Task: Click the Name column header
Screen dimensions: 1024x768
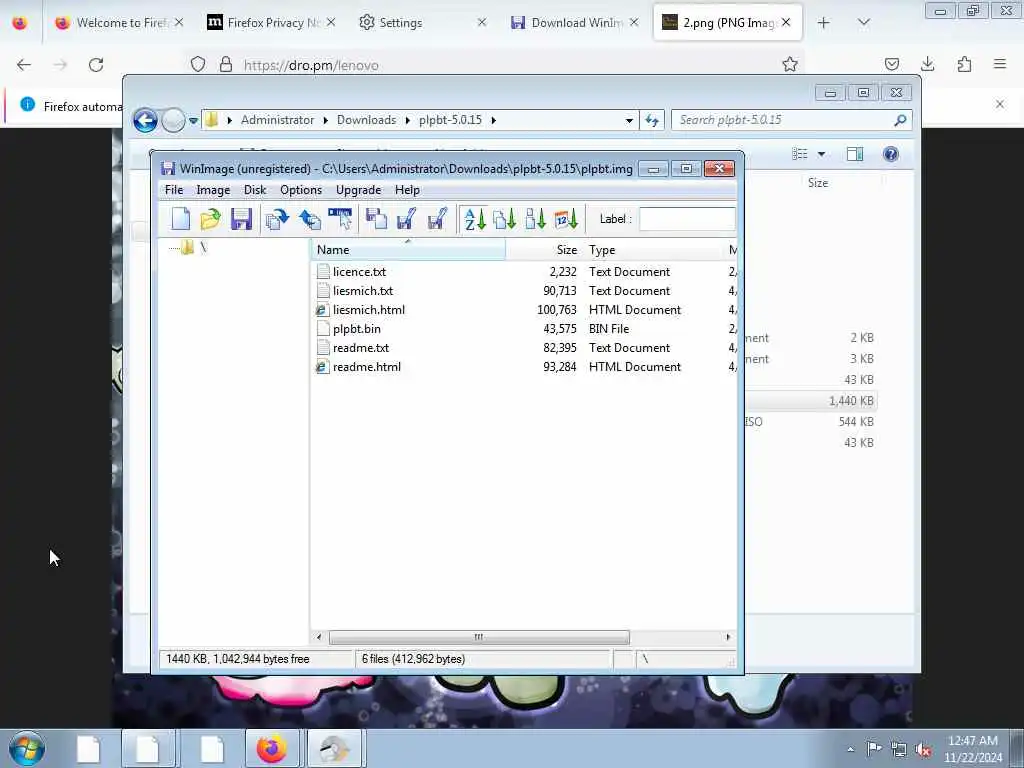Action: point(408,250)
